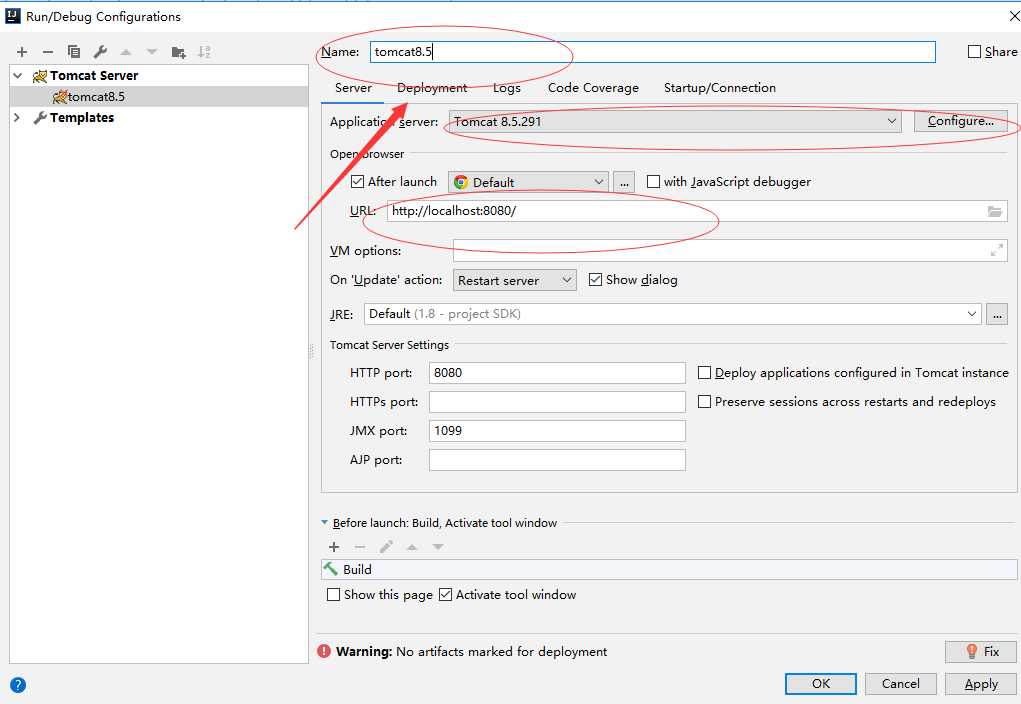Focus the AJP port field
The width and height of the screenshot is (1021, 704).
coord(557,460)
